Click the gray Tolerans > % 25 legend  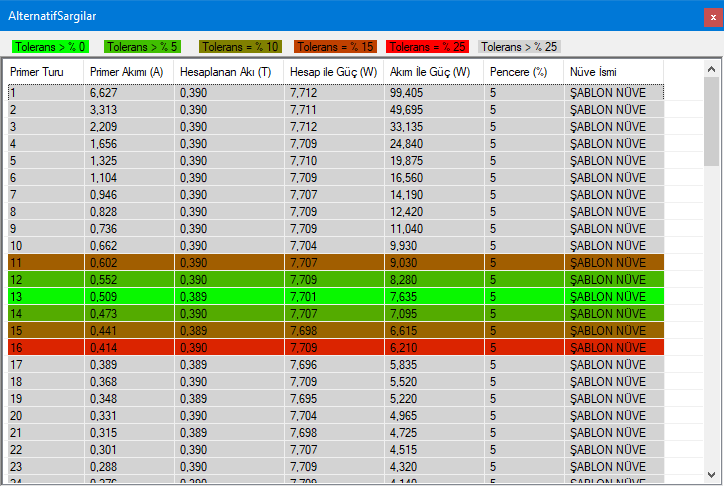tap(519, 46)
